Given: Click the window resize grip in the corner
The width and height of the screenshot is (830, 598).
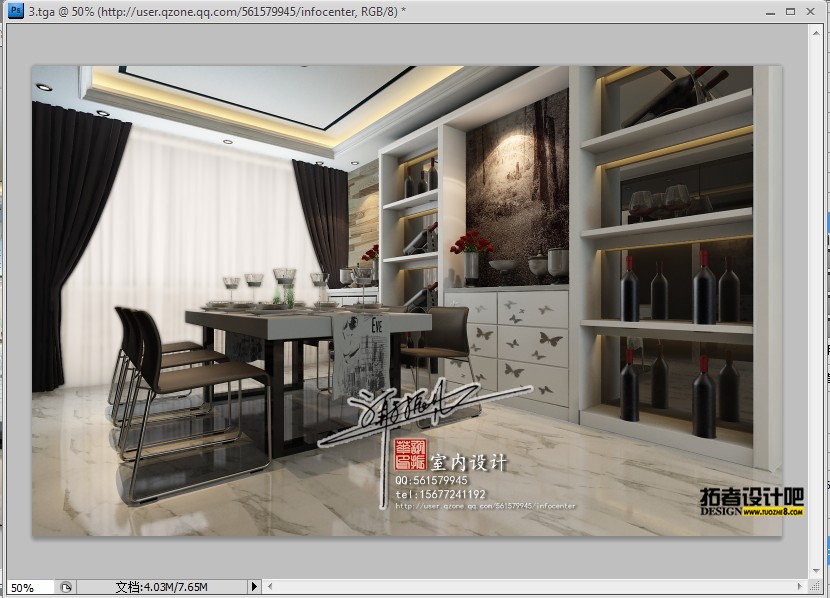Looking at the screenshot, I should (x=816, y=586).
